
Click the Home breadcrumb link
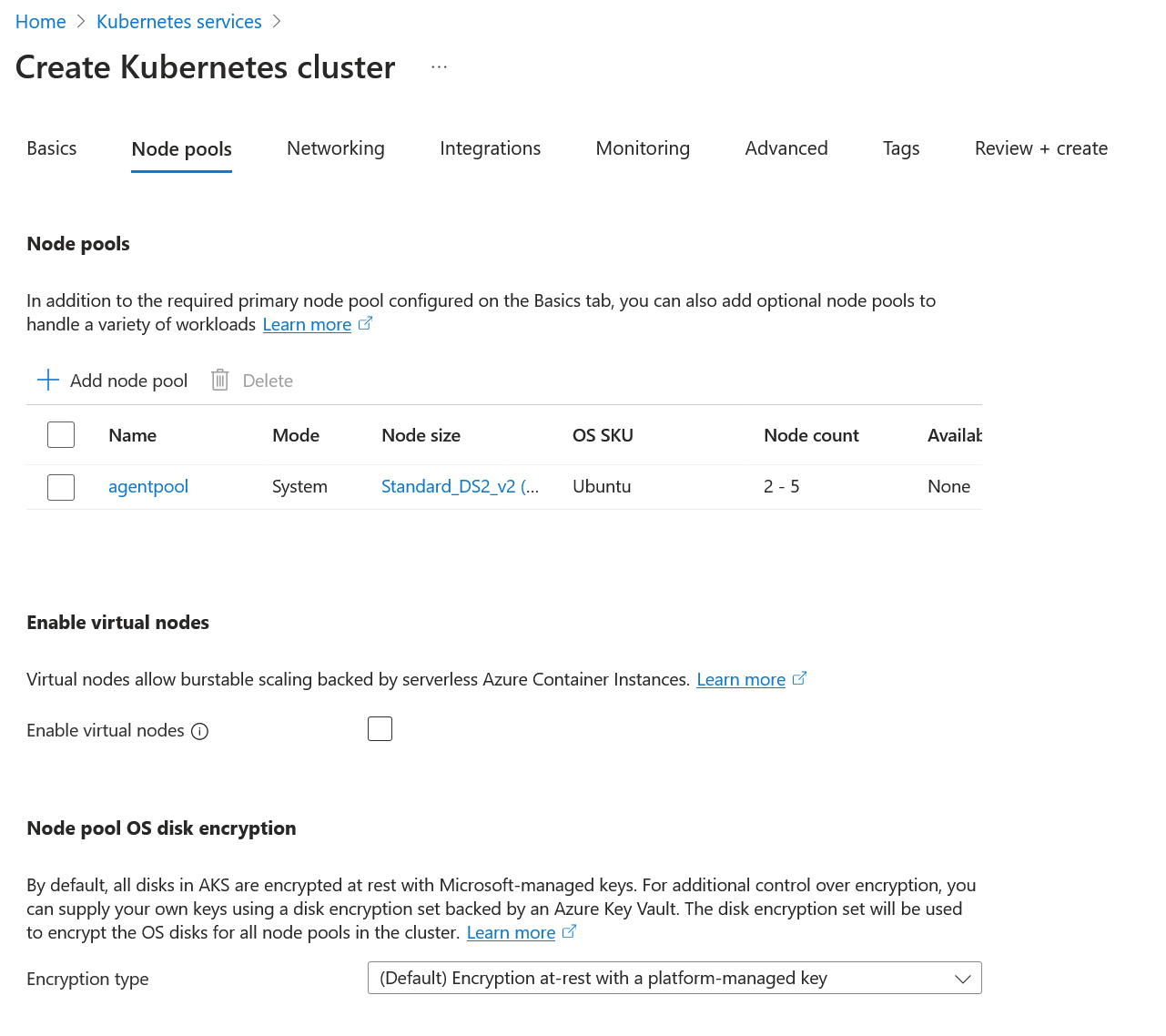(41, 22)
